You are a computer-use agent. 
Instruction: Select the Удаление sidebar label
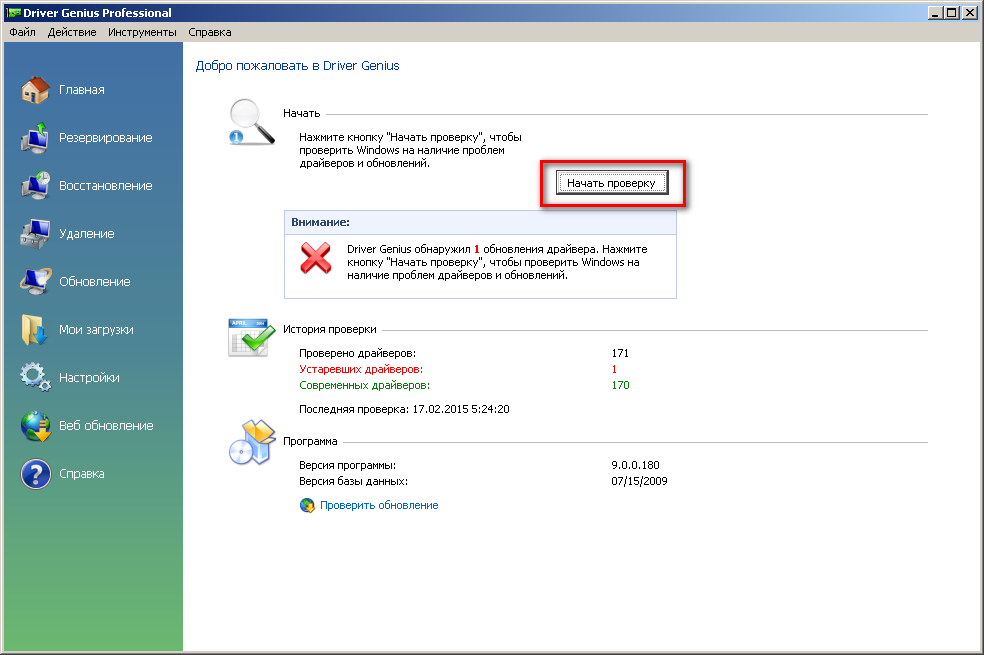tap(87, 234)
